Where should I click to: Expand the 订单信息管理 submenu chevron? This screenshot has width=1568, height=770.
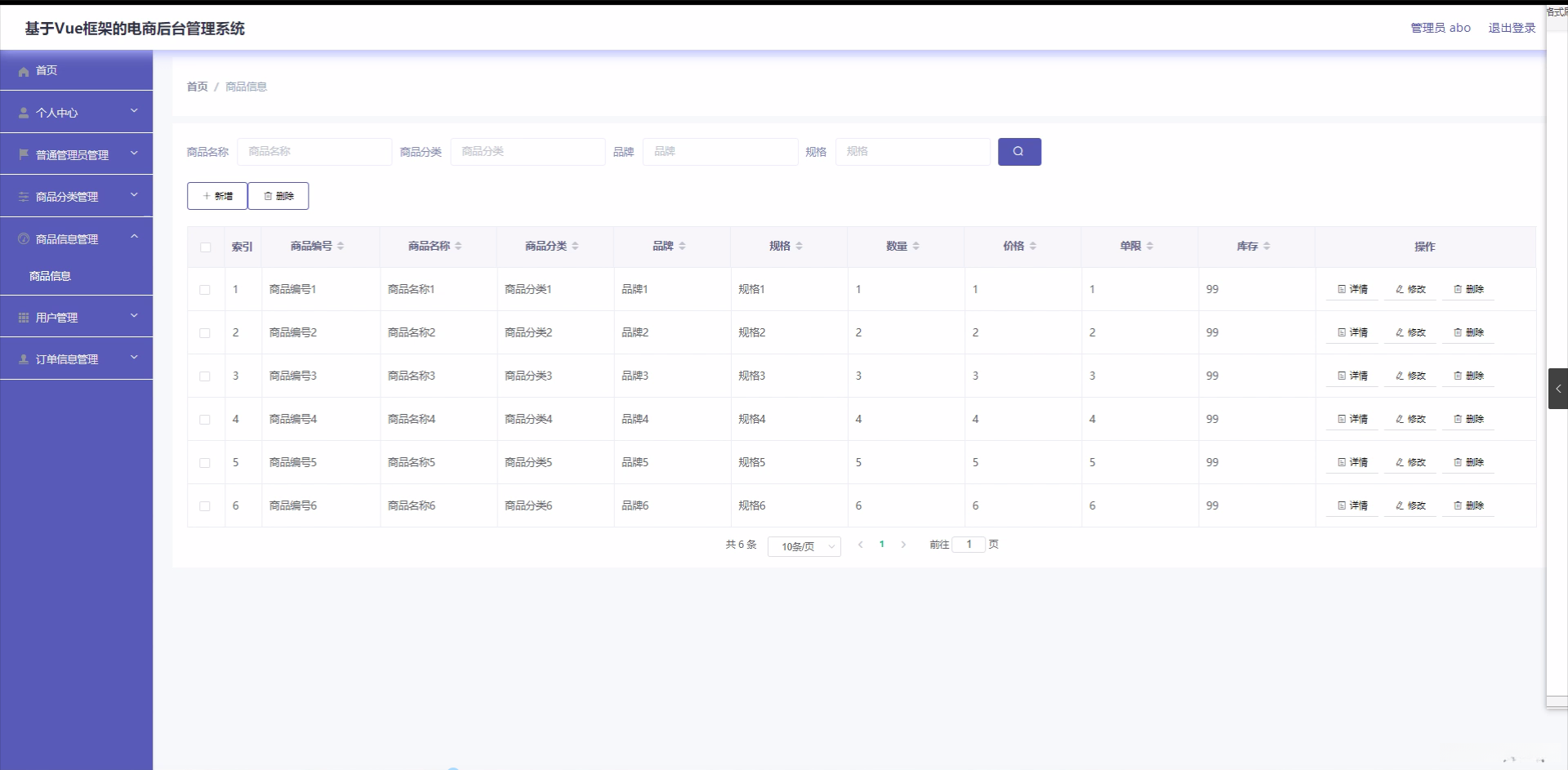[135, 358]
